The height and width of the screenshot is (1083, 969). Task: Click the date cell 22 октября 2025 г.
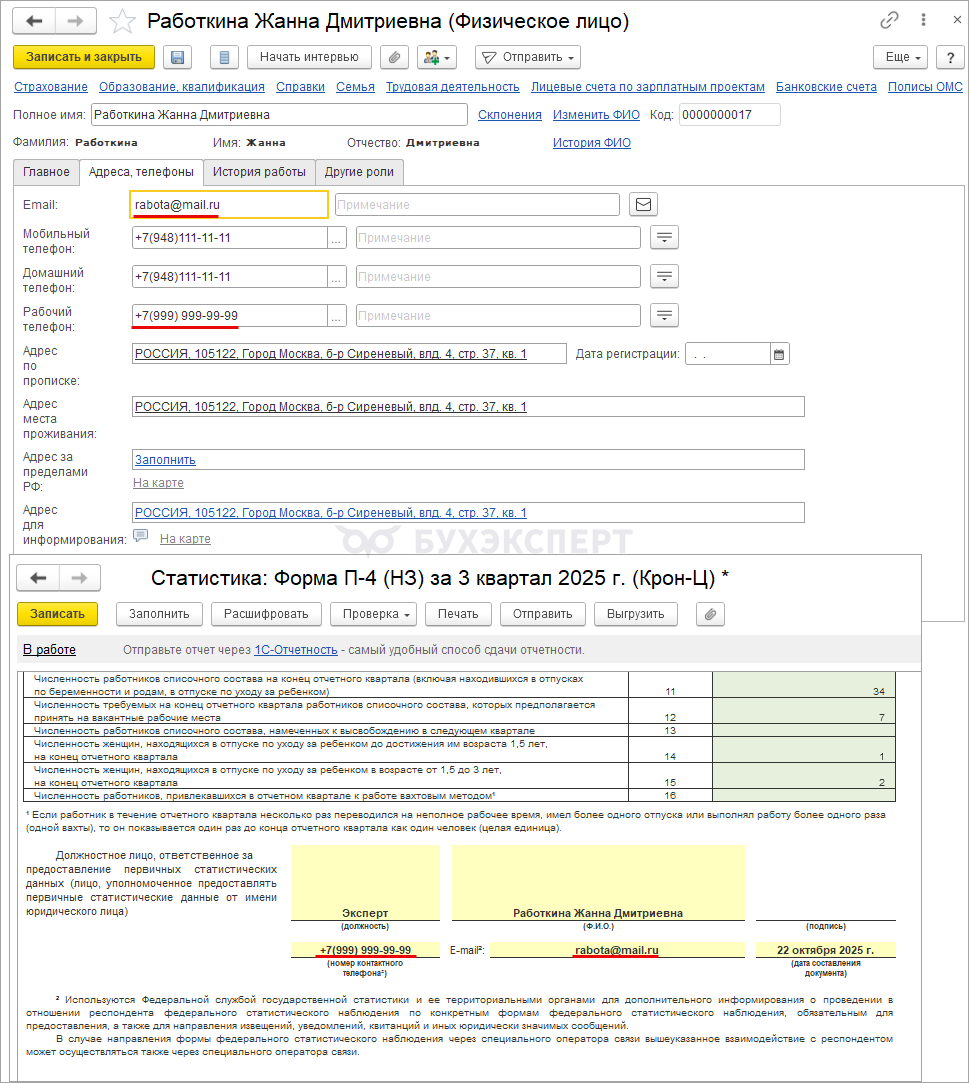tap(825, 950)
